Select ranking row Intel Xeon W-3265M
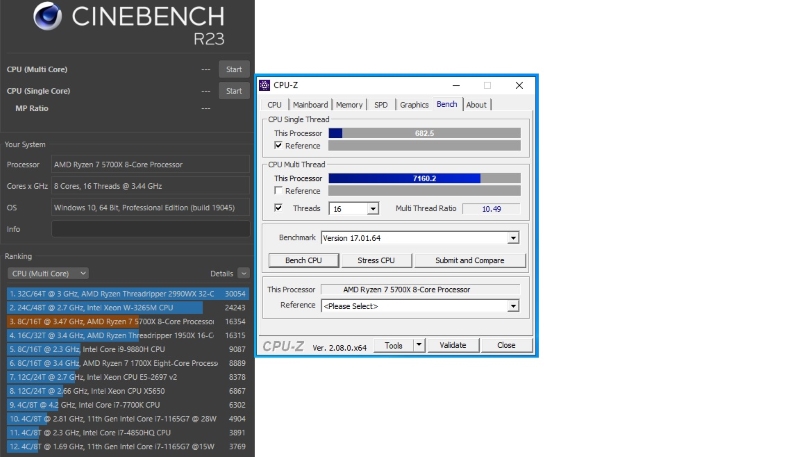 128,308
